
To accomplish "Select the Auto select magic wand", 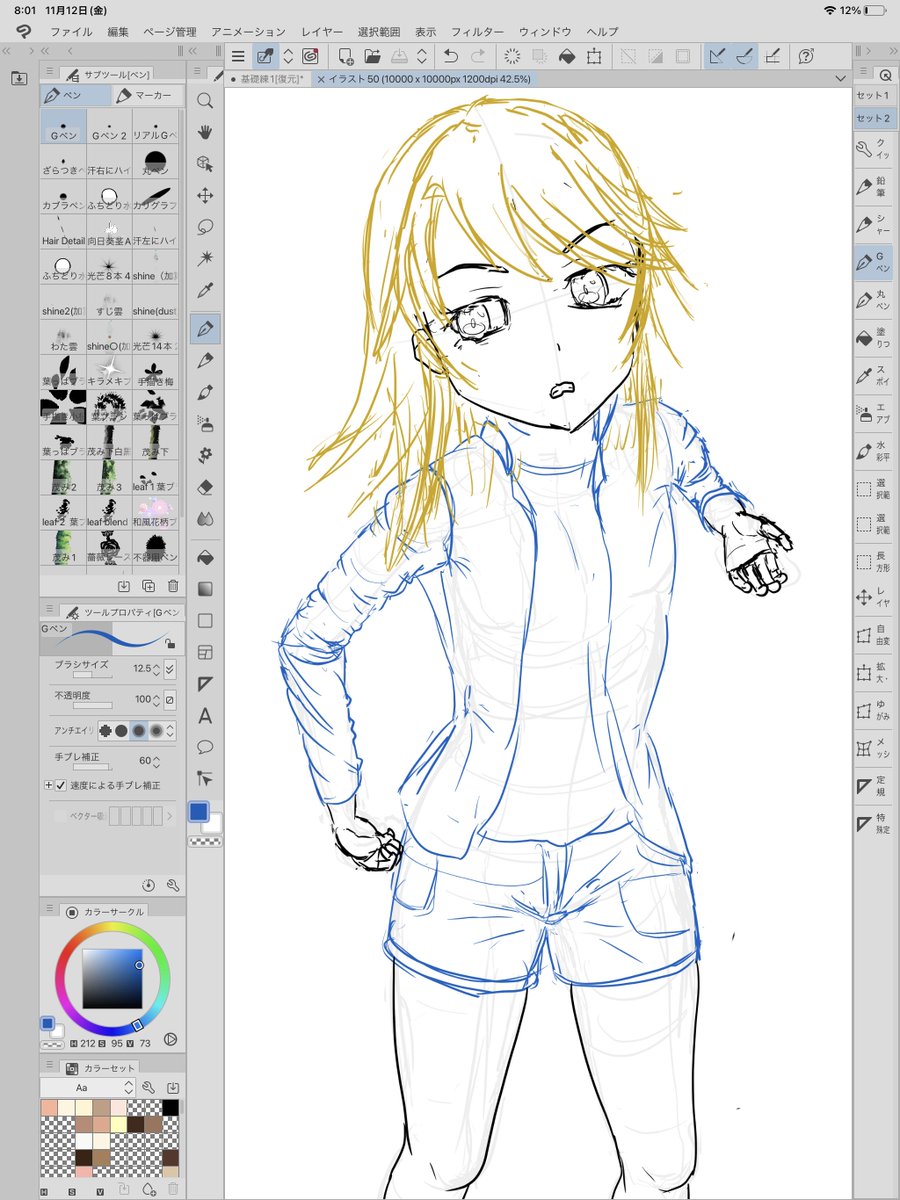I will coord(205,258).
